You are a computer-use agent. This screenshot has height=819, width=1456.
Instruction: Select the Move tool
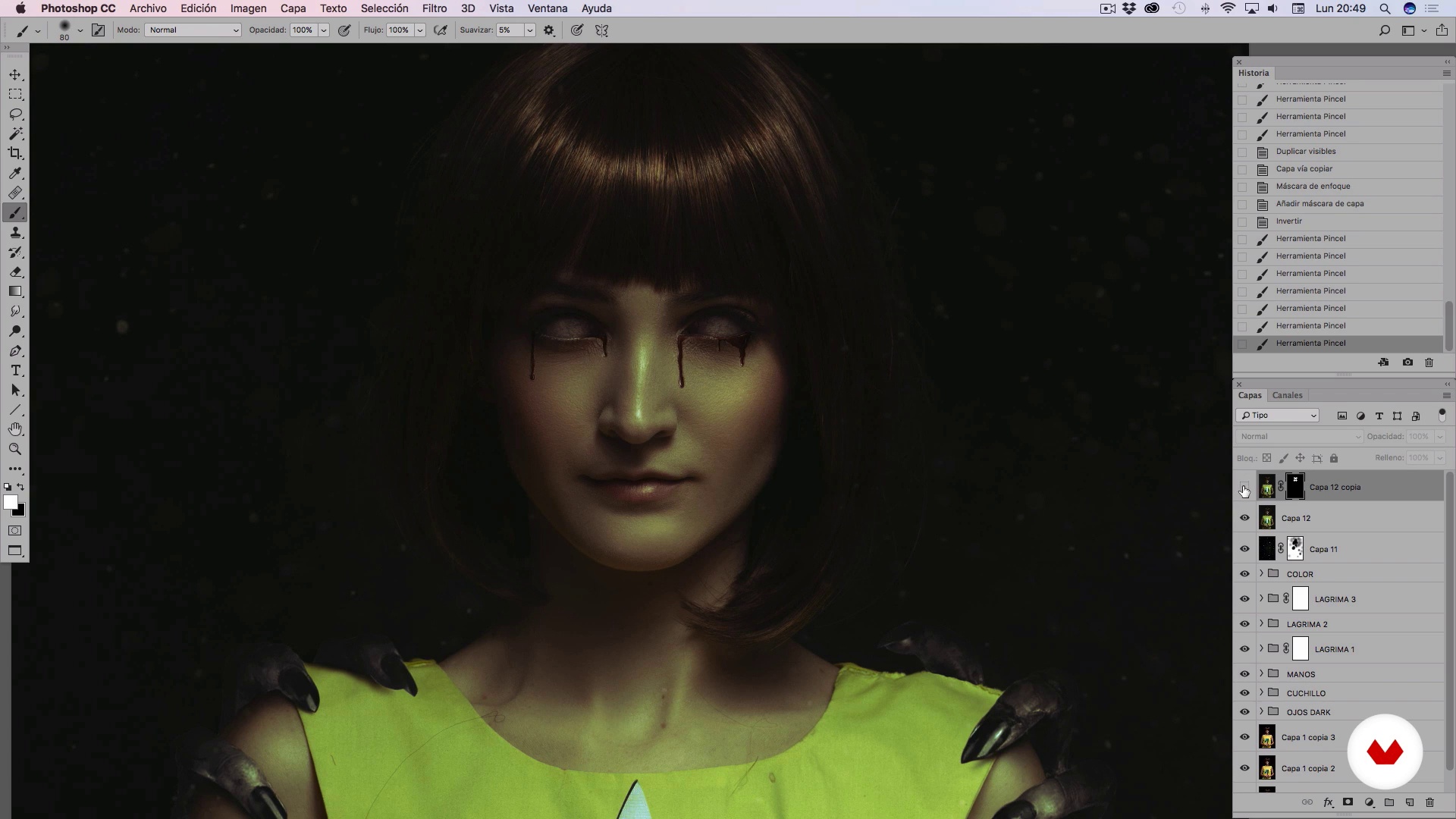(15, 75)
